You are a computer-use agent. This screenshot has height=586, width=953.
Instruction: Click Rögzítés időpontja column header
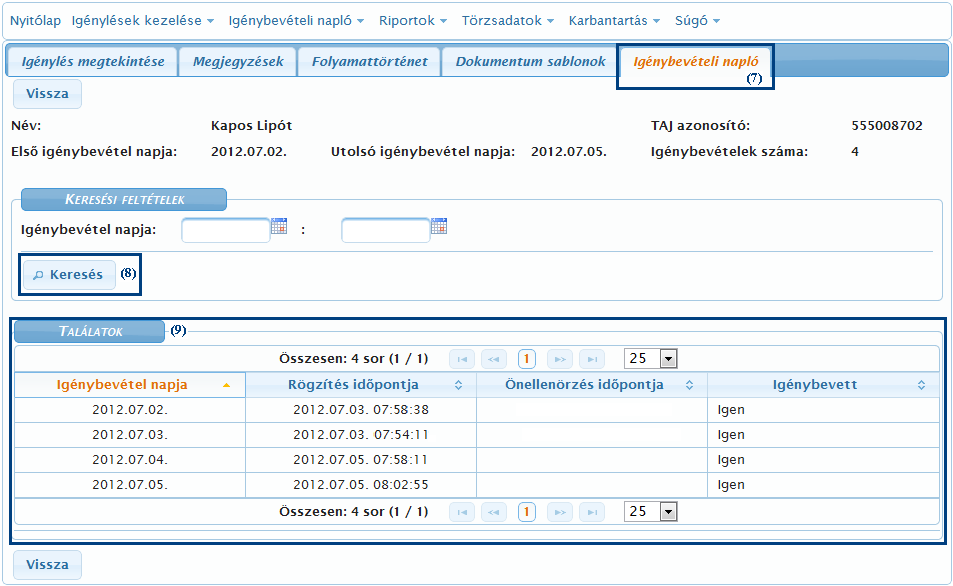click(361, 385)
